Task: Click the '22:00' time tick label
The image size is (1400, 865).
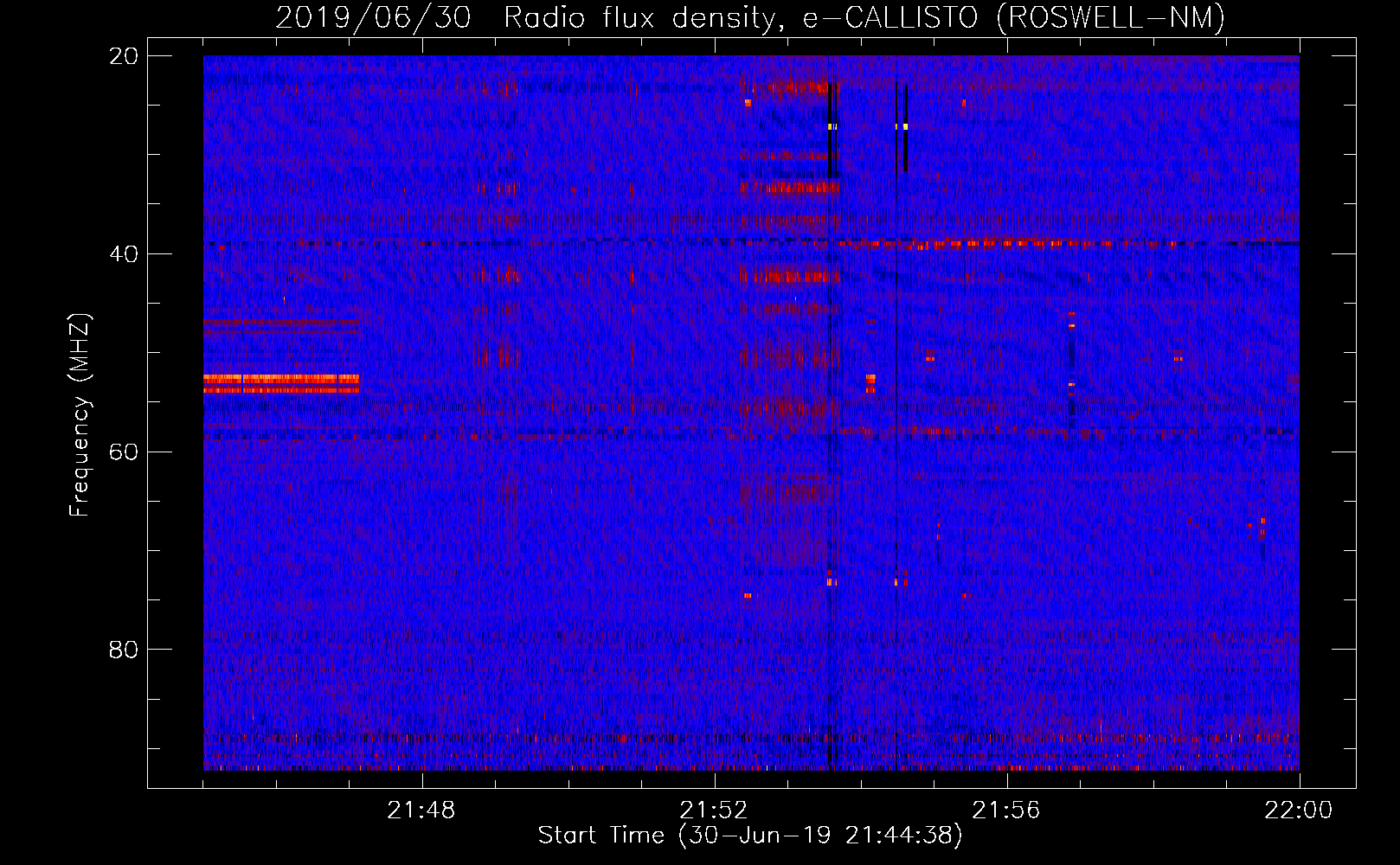Action: coord(1299,811)
